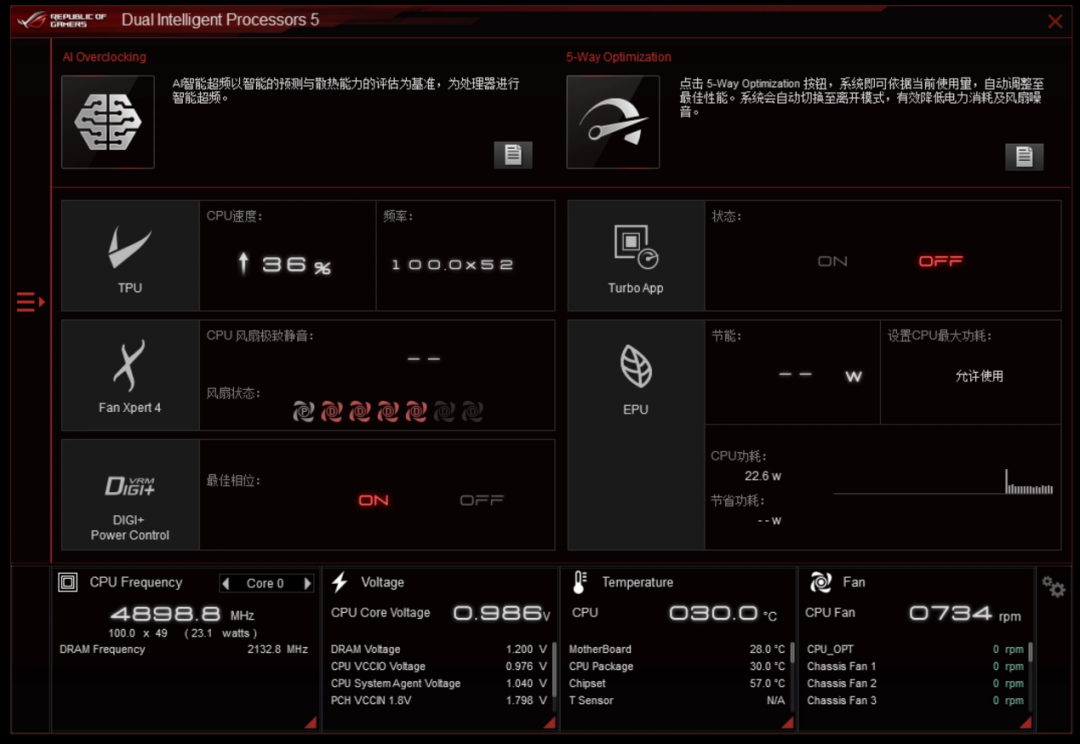The height and width of the screenshot is (744, 1080).
Task: Click the Chassis Fan 2 row
Action: 915,683
